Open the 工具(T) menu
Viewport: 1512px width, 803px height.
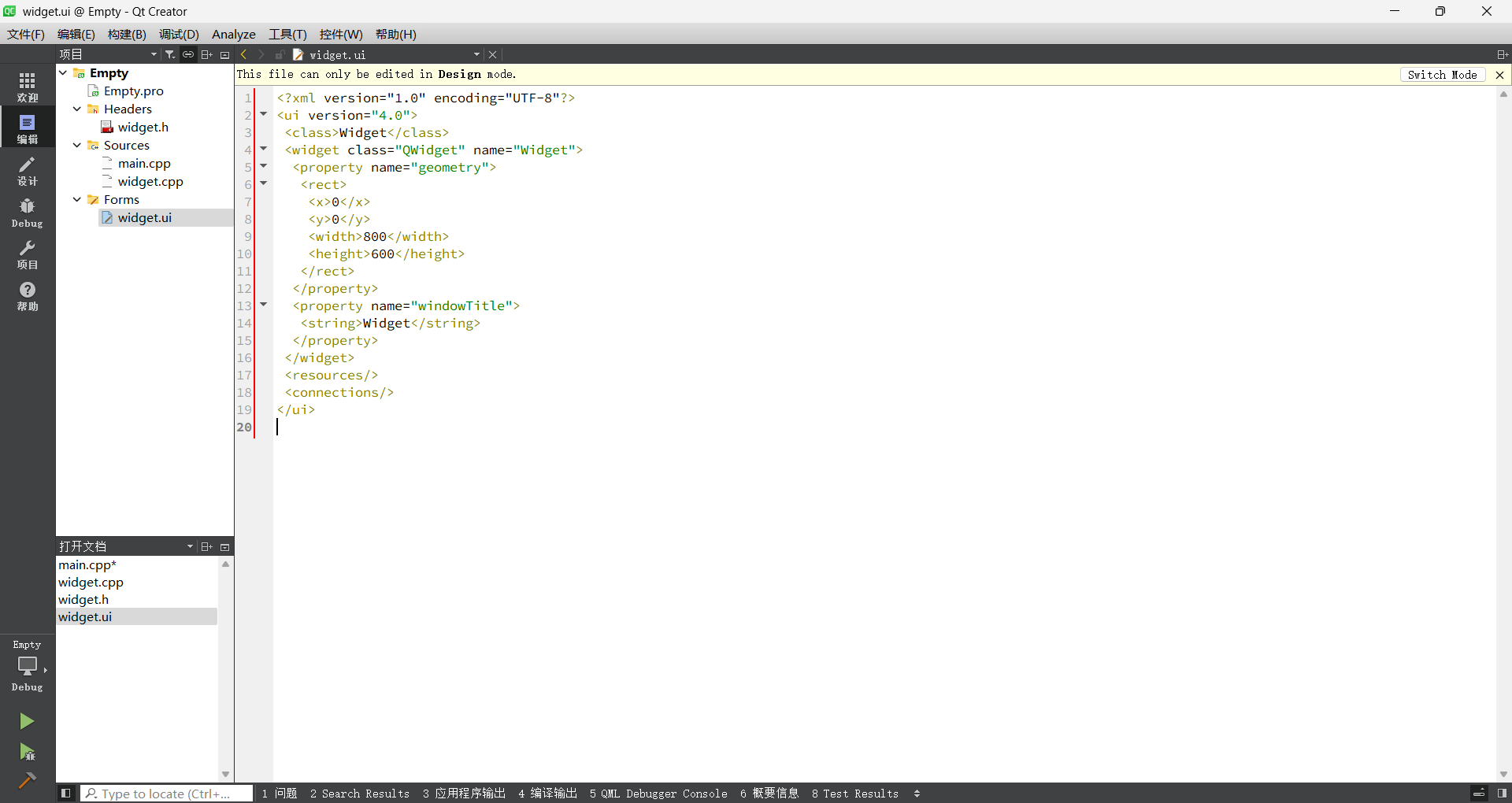[287, 34]
